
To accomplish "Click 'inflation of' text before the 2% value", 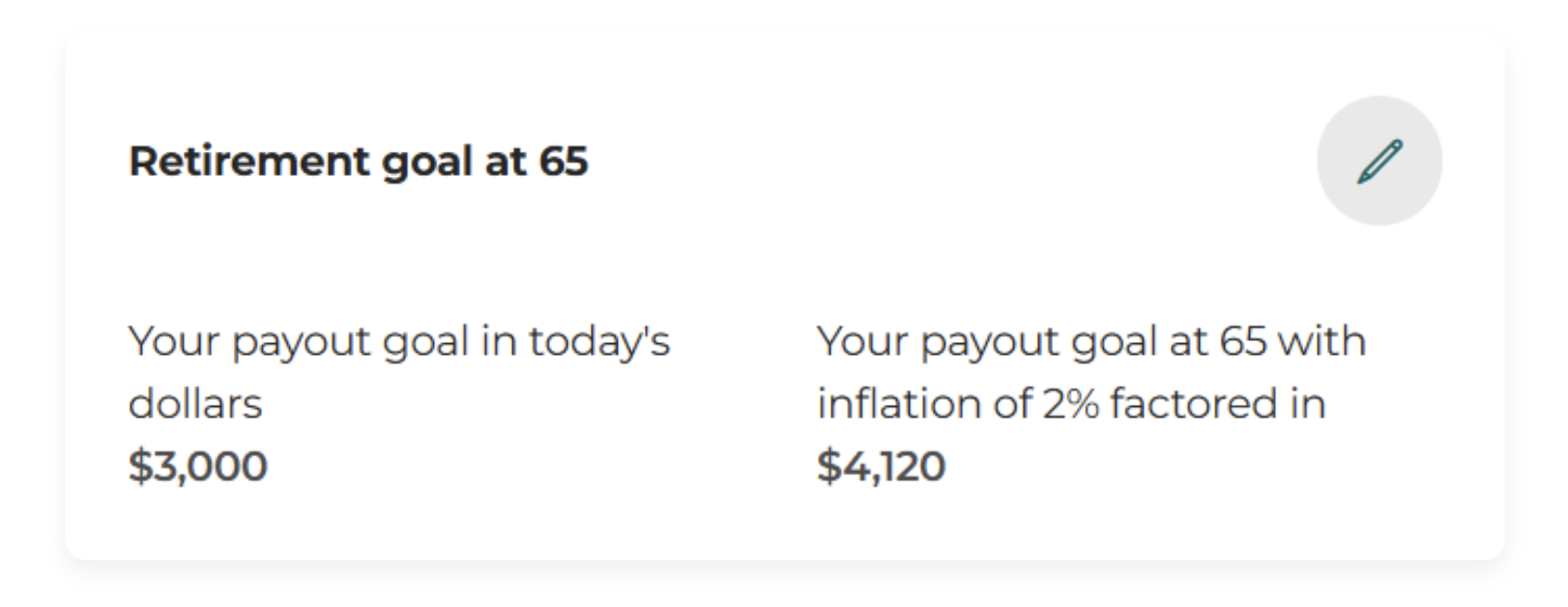I will [926, 404].
